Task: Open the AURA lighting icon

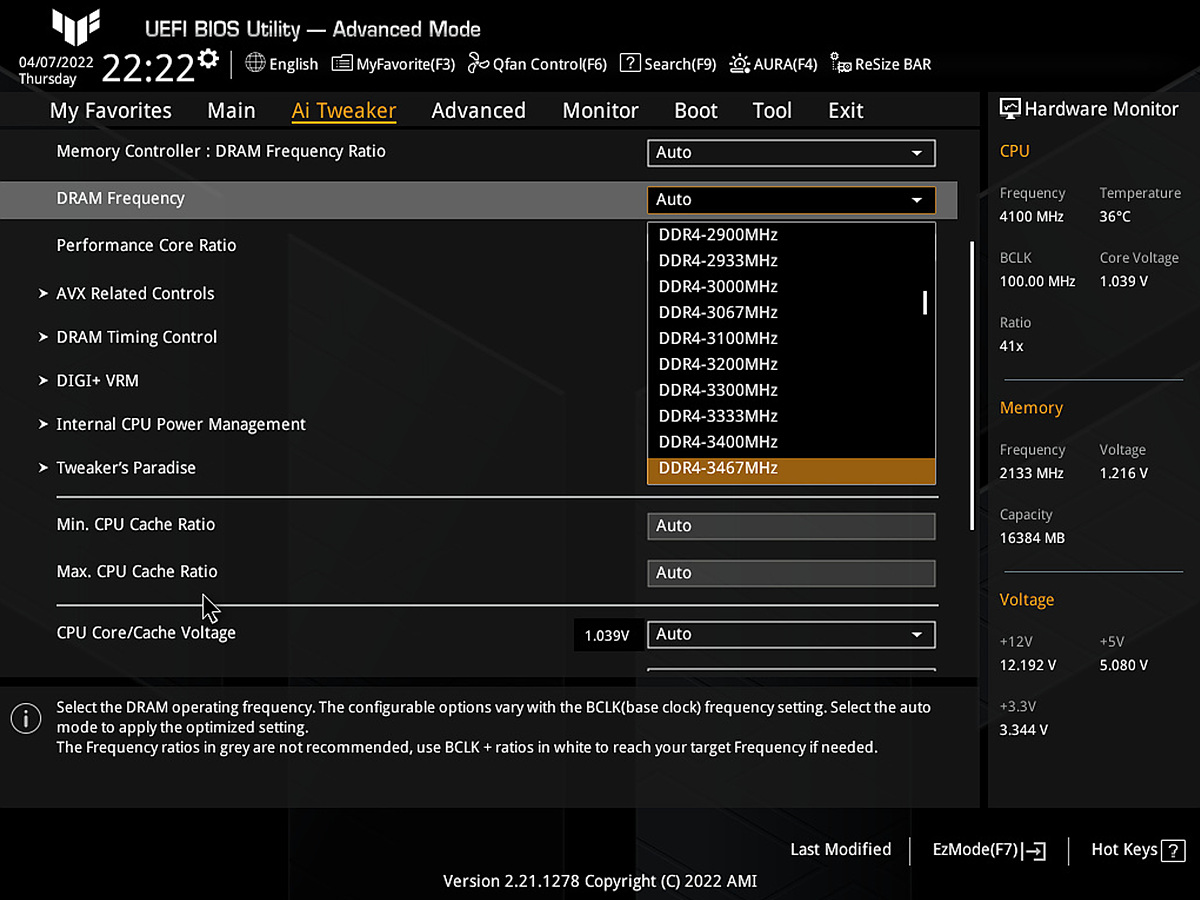Action: point(740,63)
